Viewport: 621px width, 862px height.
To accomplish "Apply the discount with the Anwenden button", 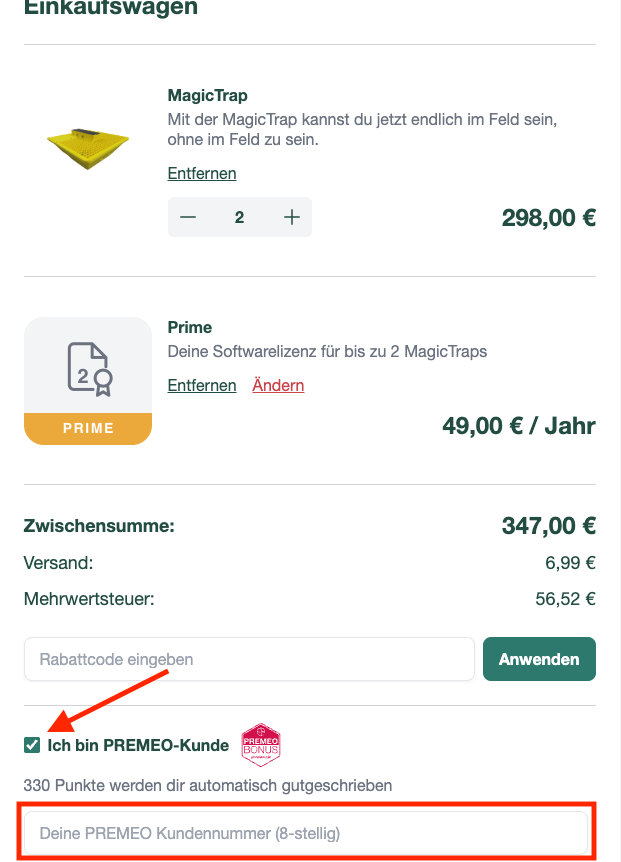I will tap(539, 659).
